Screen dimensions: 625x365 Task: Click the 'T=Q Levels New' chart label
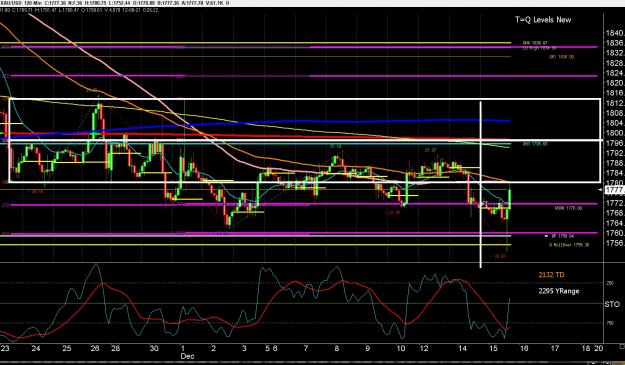tap(543, 20)
